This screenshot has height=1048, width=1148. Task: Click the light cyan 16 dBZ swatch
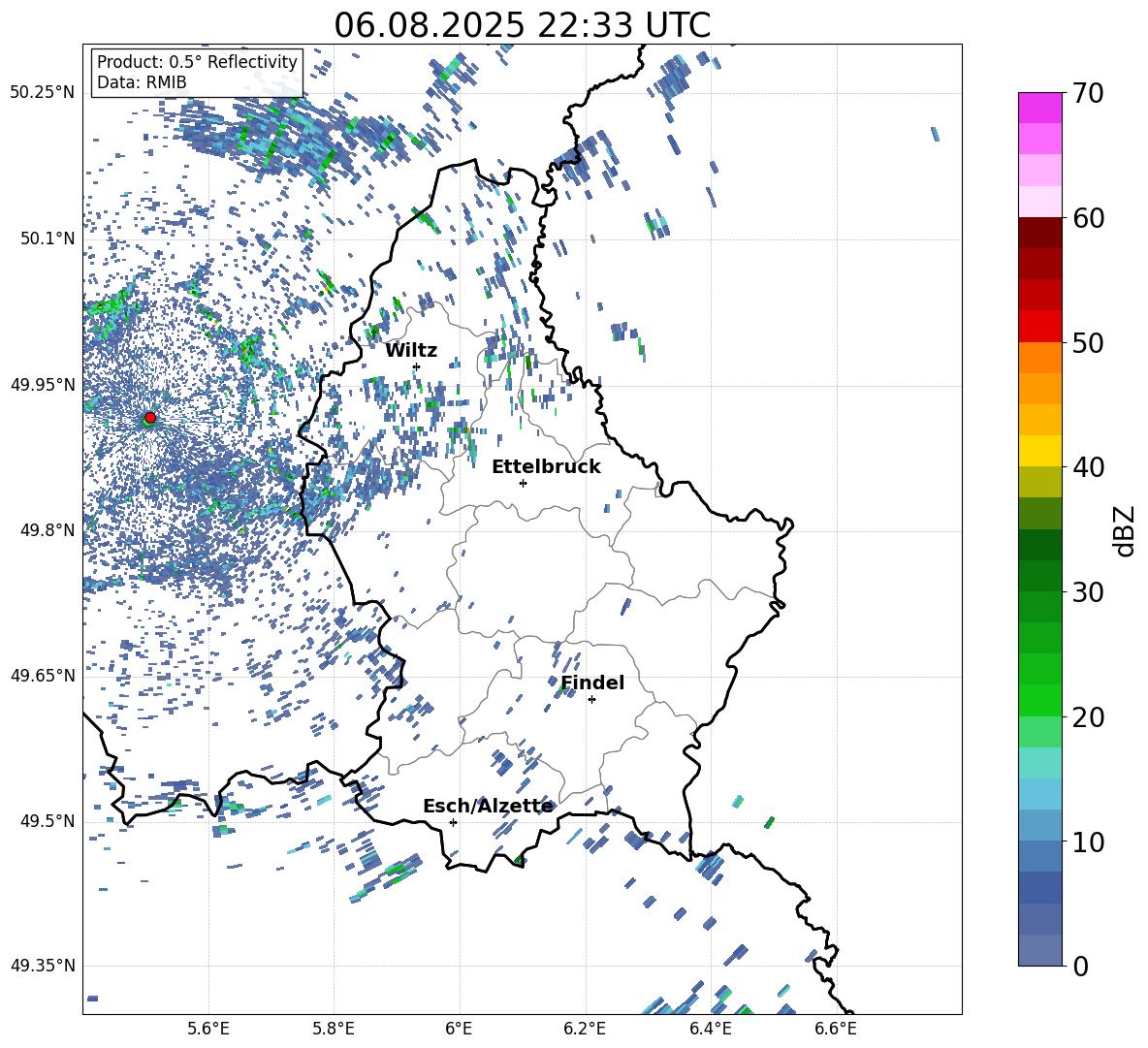pyautogui.click(x=1040, y=763)
